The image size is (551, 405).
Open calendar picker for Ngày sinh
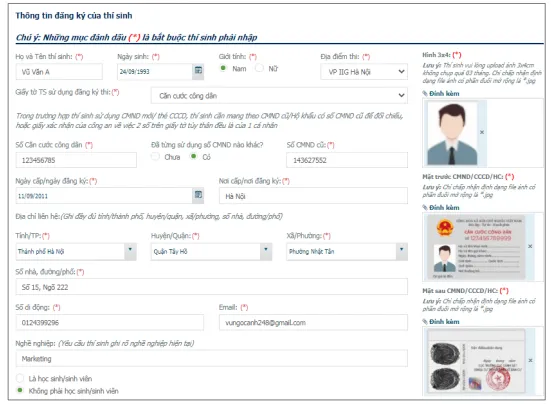(x=198, y=70)
